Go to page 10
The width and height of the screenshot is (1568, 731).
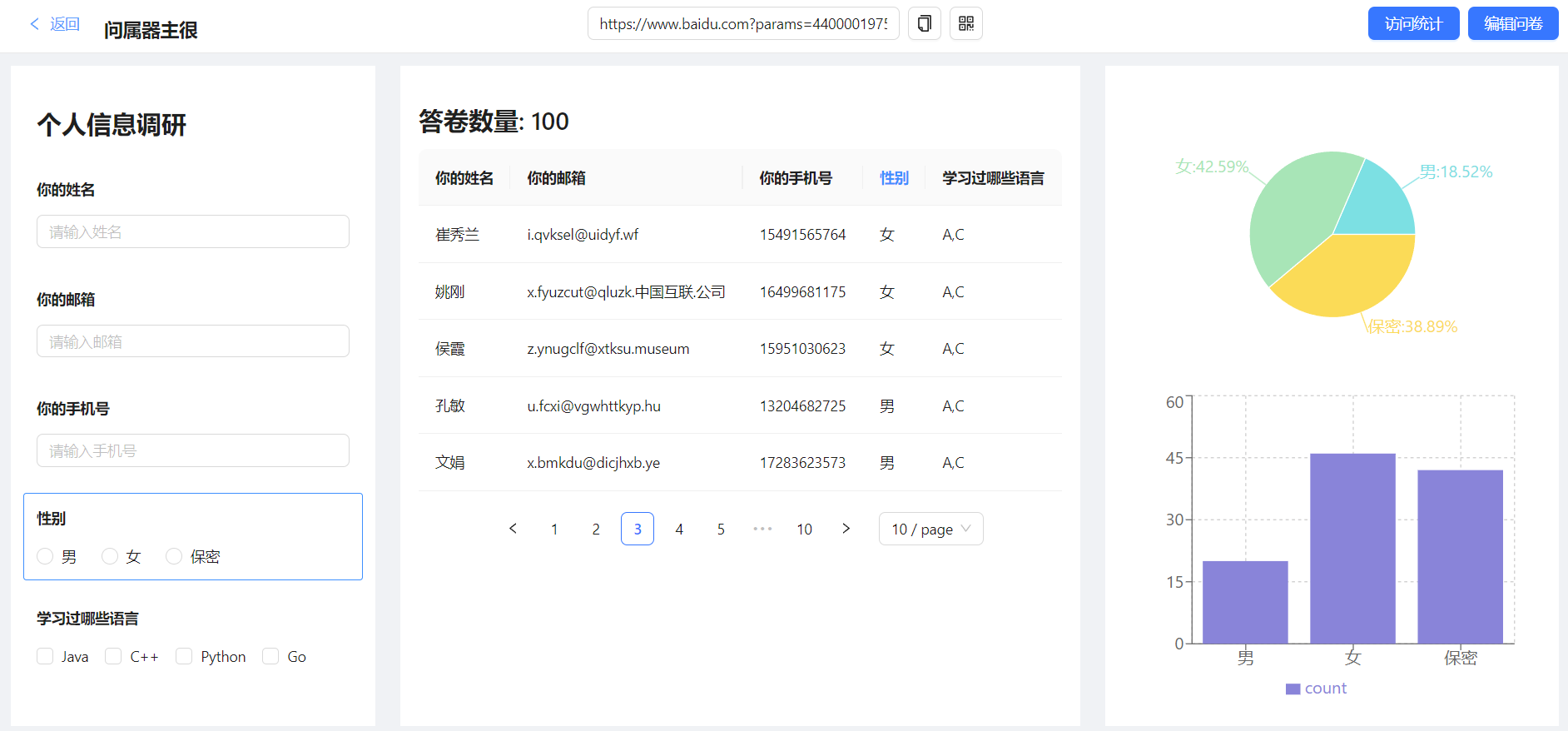804,529
